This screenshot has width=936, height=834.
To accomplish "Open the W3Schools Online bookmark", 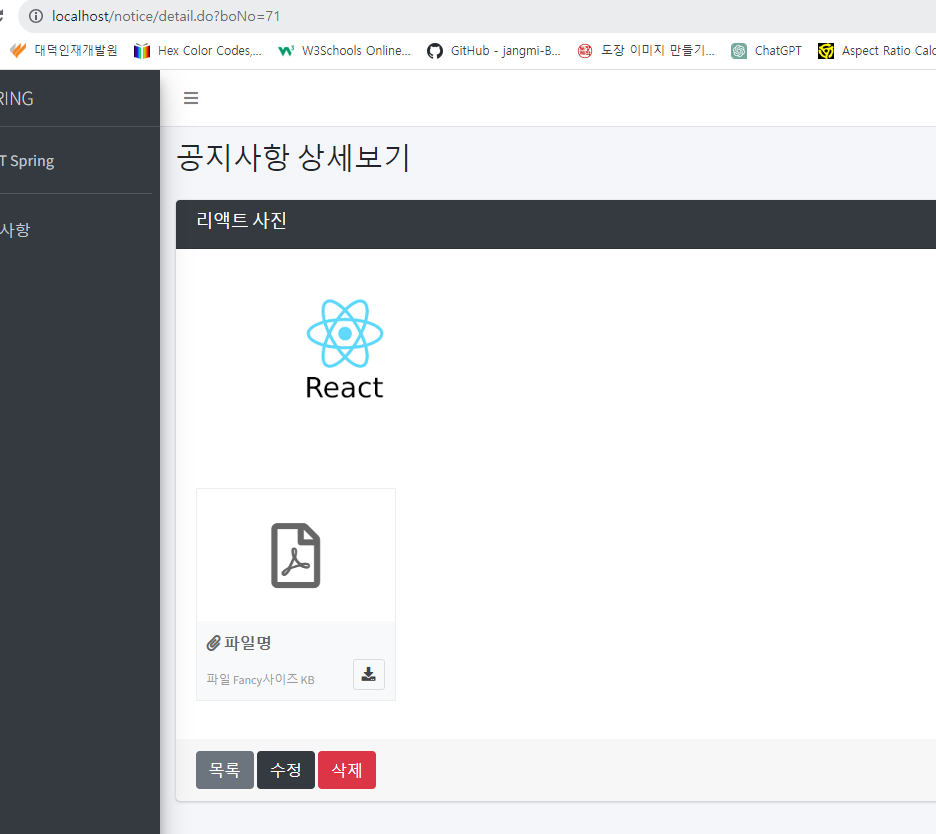I will [344, 51].
